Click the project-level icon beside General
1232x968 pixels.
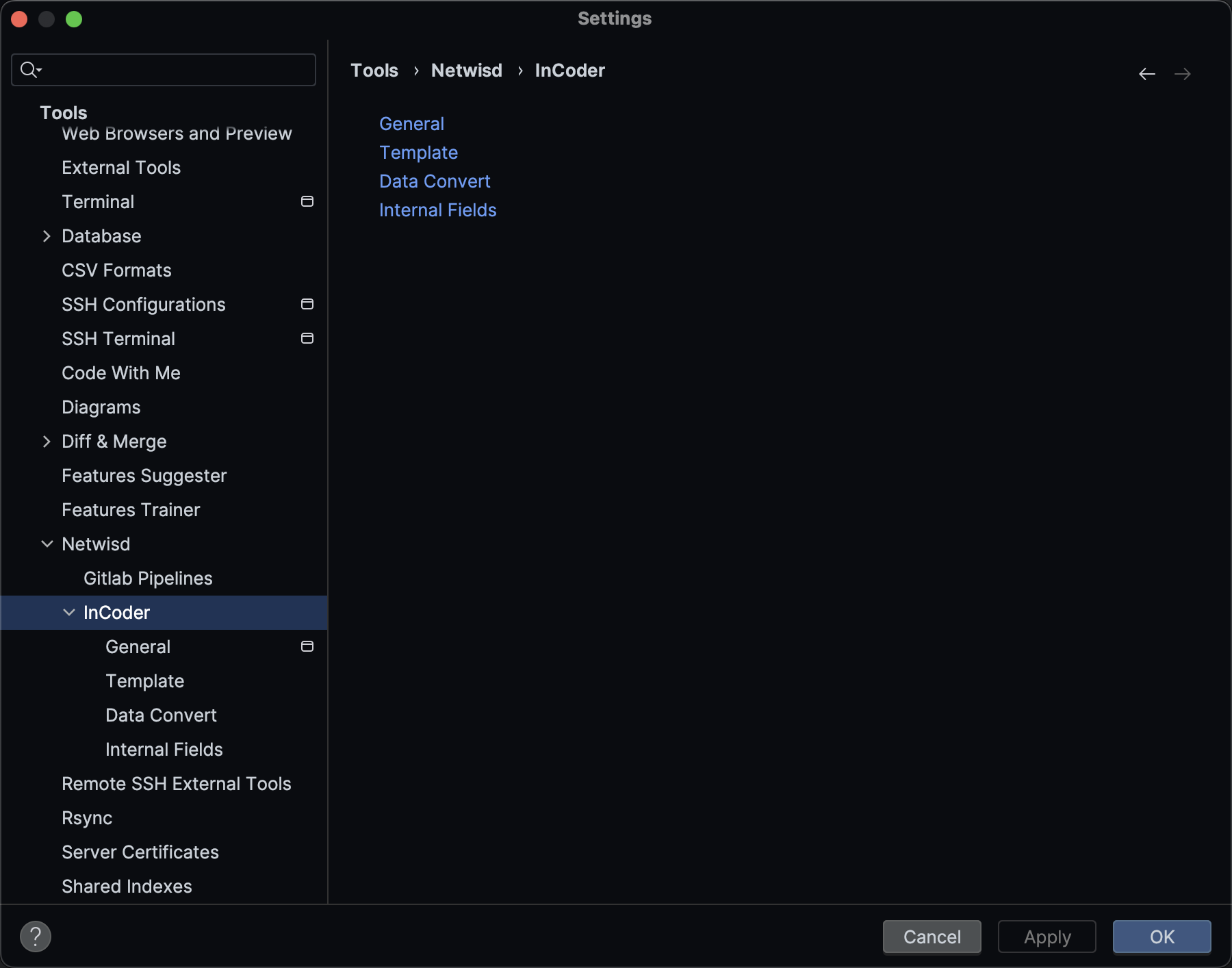(307, 646)
